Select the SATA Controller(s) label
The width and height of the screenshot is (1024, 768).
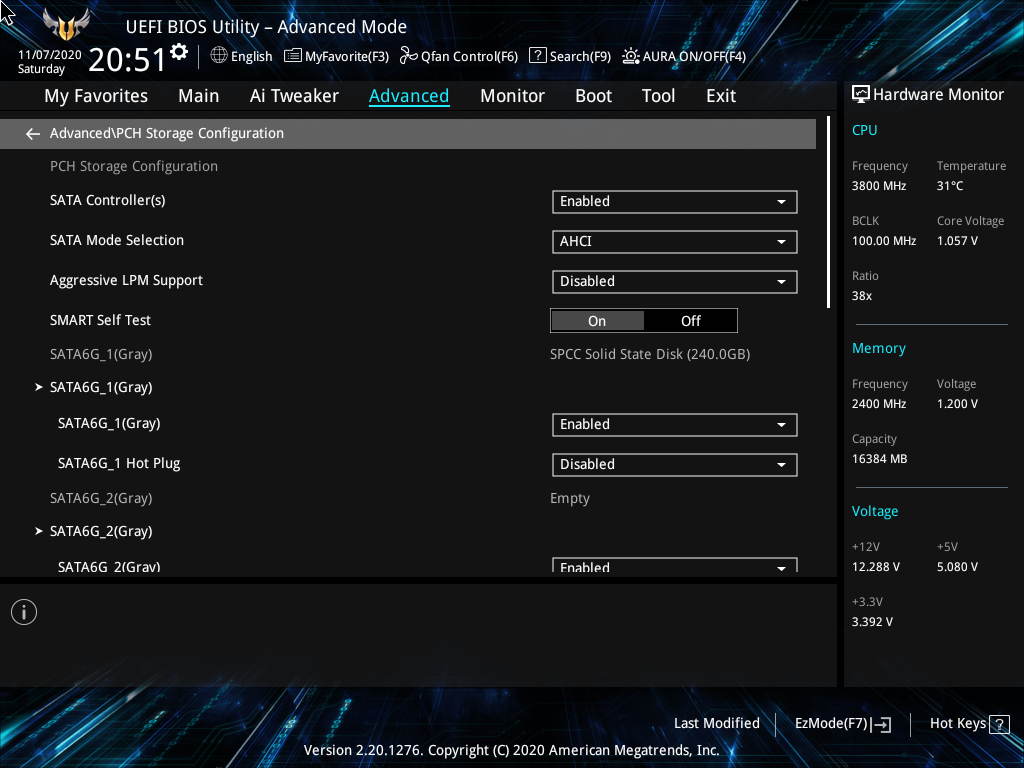point(108,200)
